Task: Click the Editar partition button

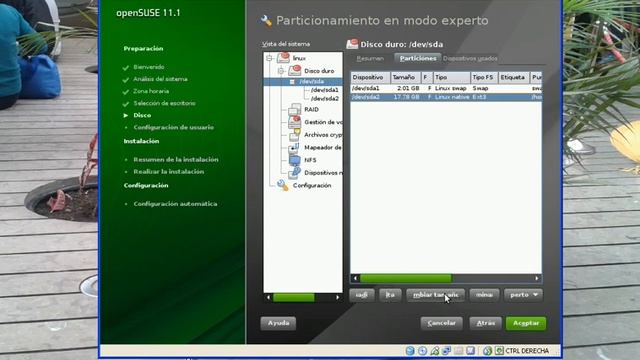Action: coord(390,295)
